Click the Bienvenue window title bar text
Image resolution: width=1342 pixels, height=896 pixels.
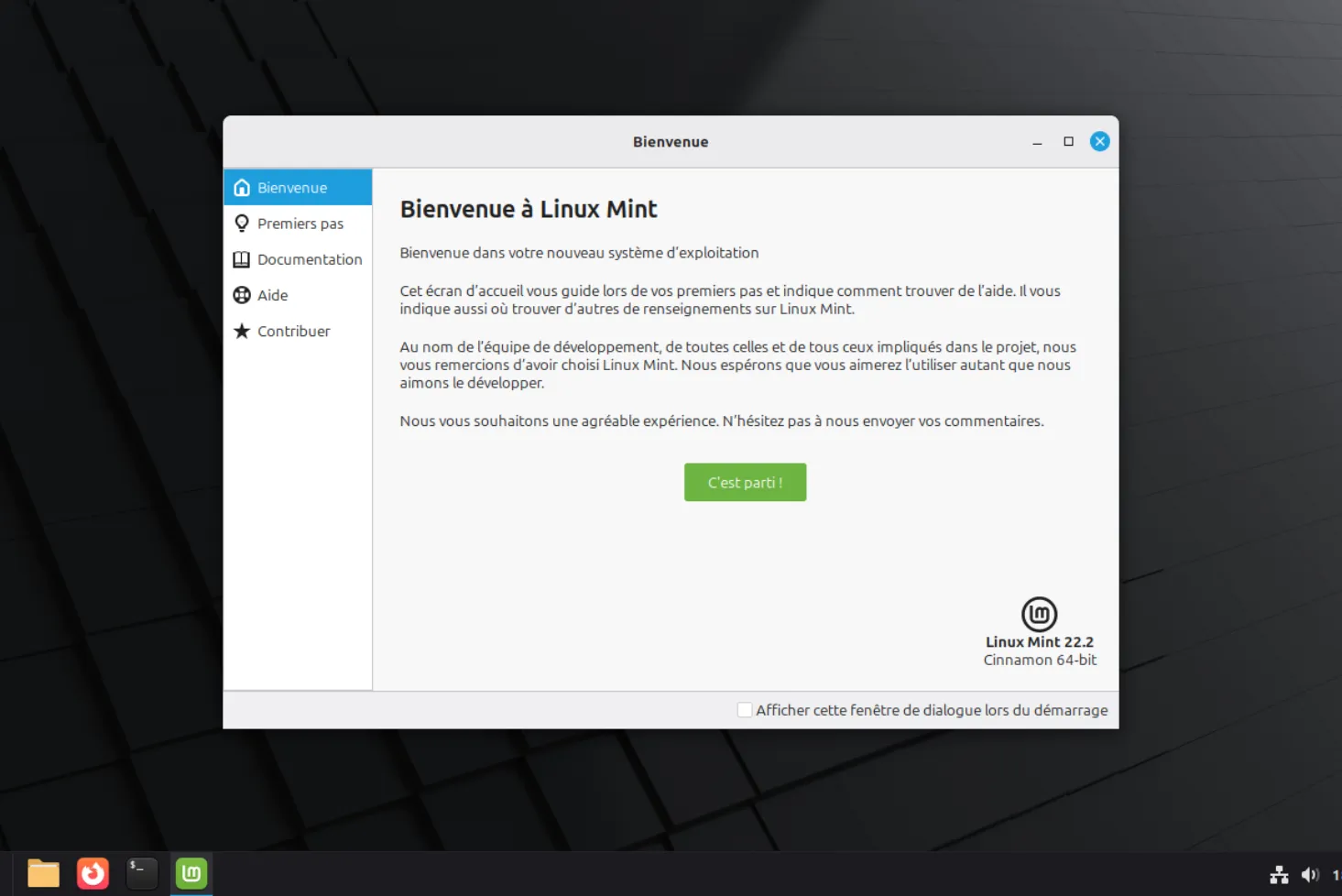[x=670, y=142]
